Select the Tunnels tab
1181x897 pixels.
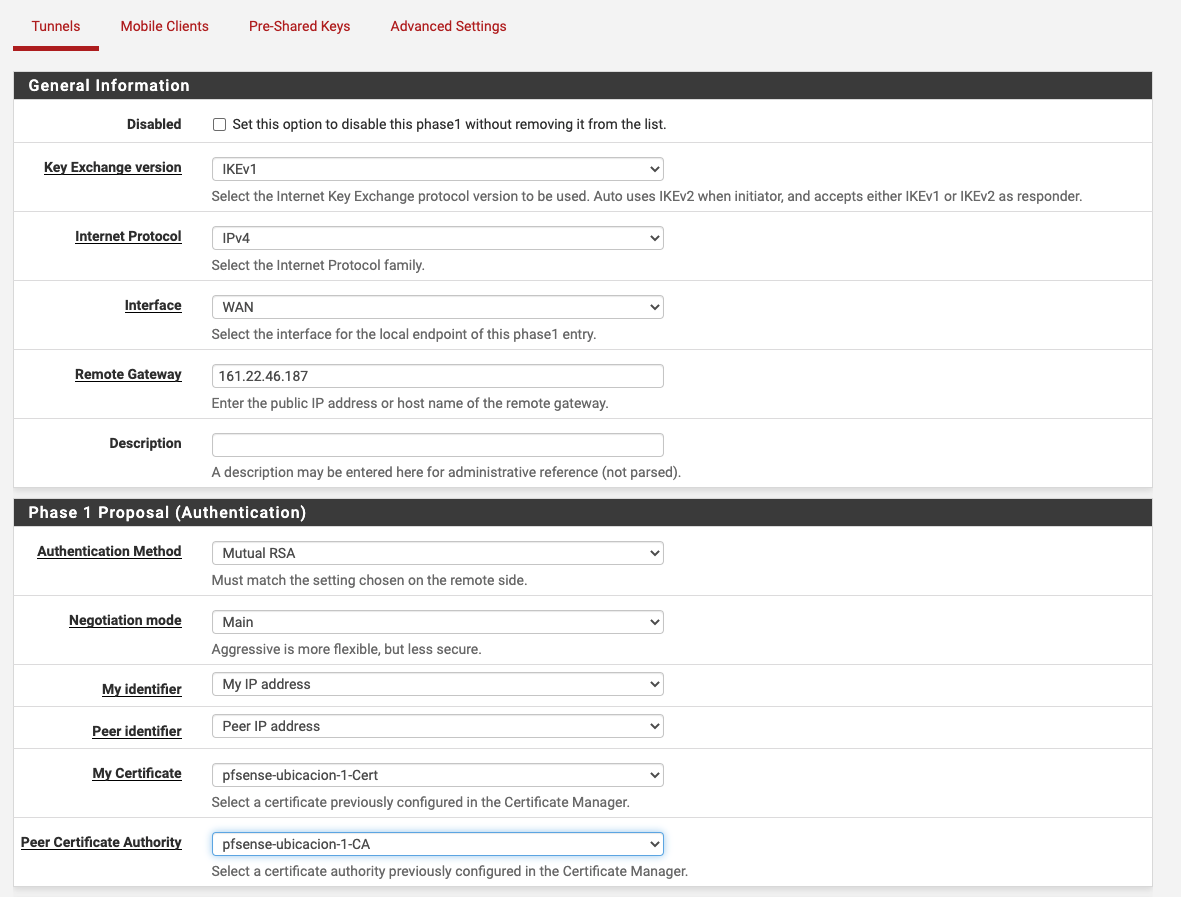pos(56,26)
